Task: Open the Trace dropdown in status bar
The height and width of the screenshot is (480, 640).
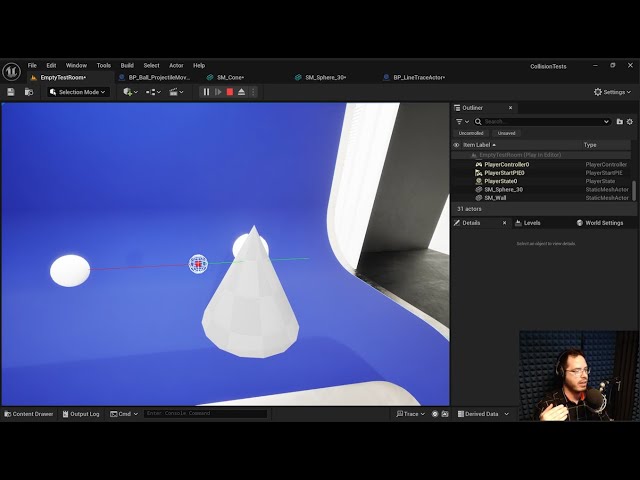Action: pyautogui.click(x=410, y=414)
